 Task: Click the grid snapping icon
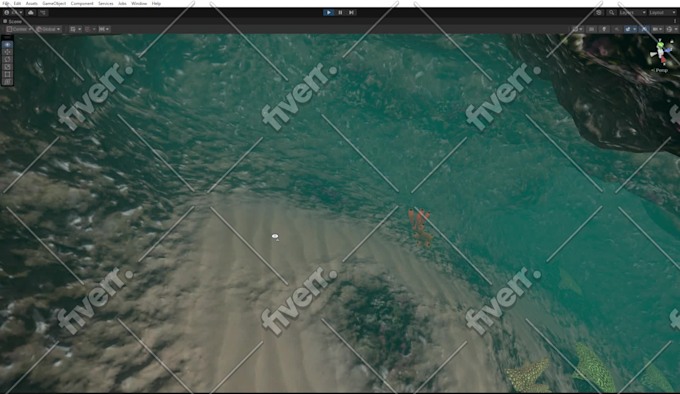[x=72, y=29]
